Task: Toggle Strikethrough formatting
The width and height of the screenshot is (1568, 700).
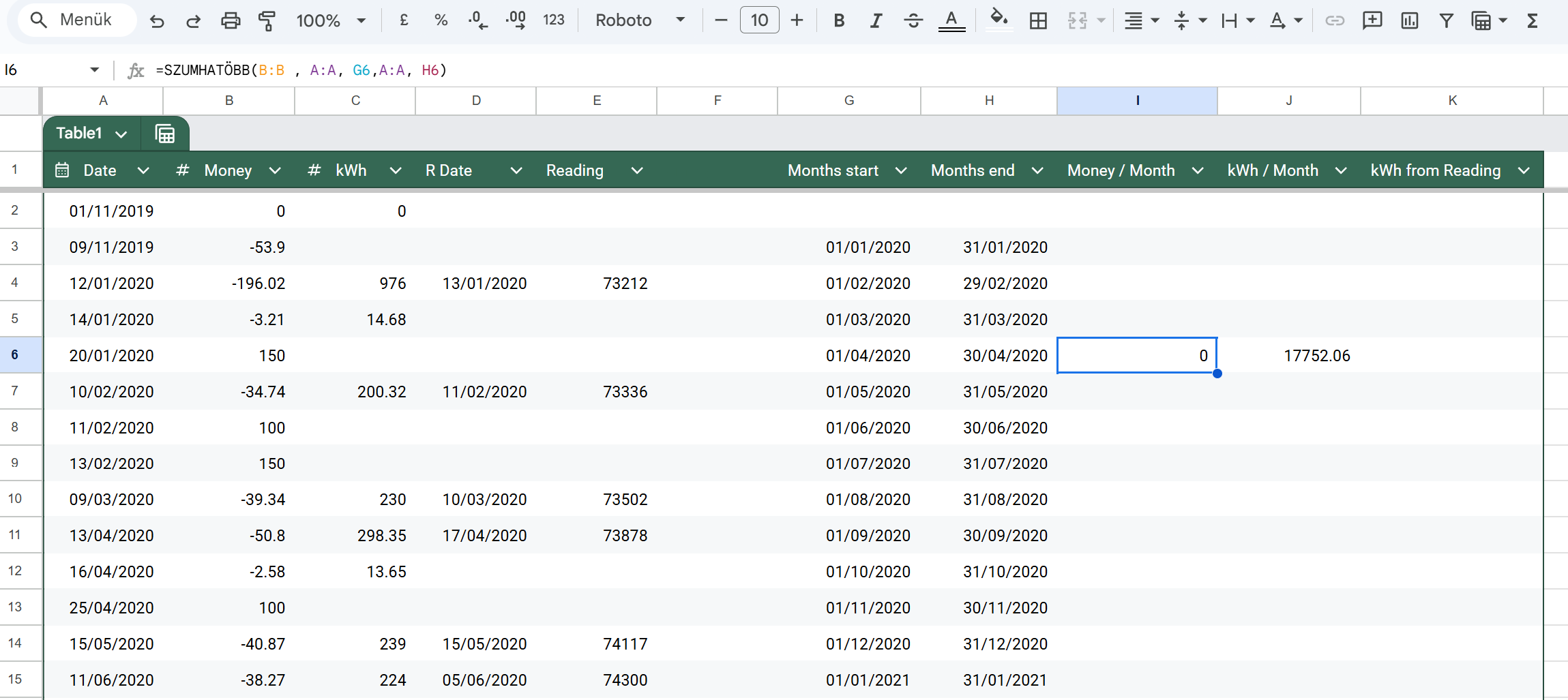Action: click(x=913, y=20)
